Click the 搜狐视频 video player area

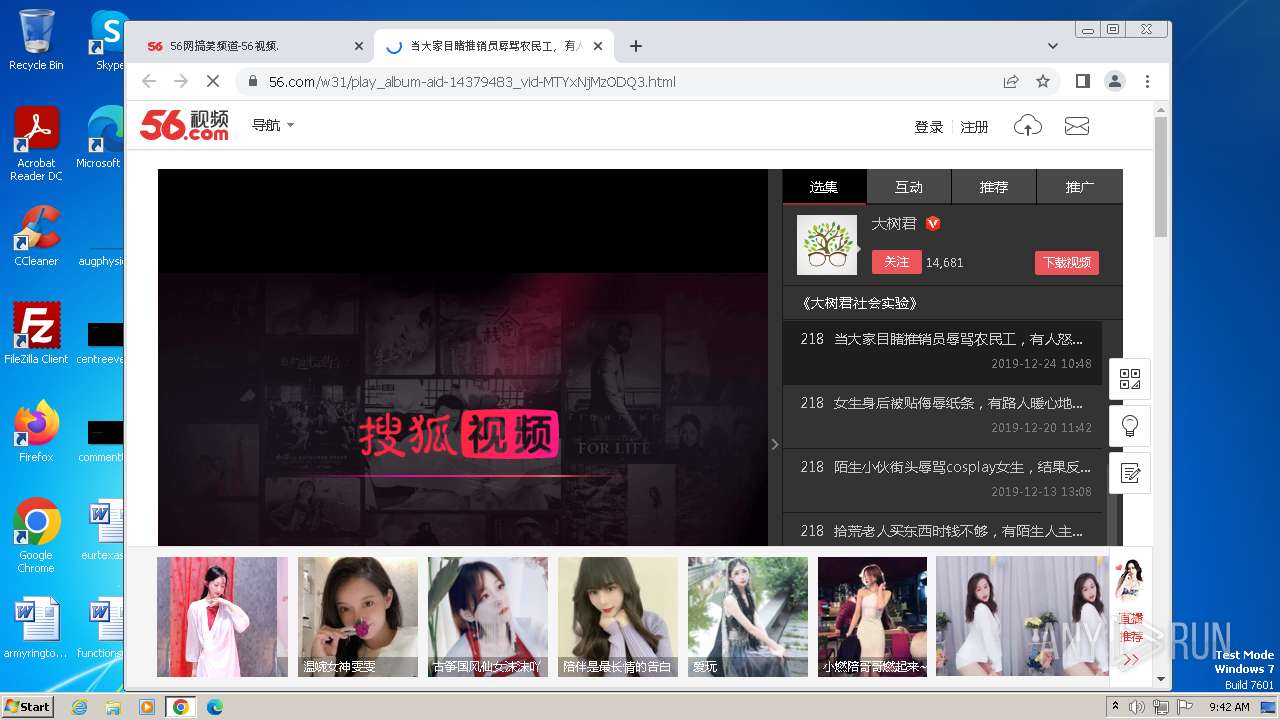(x=463, y=357)
